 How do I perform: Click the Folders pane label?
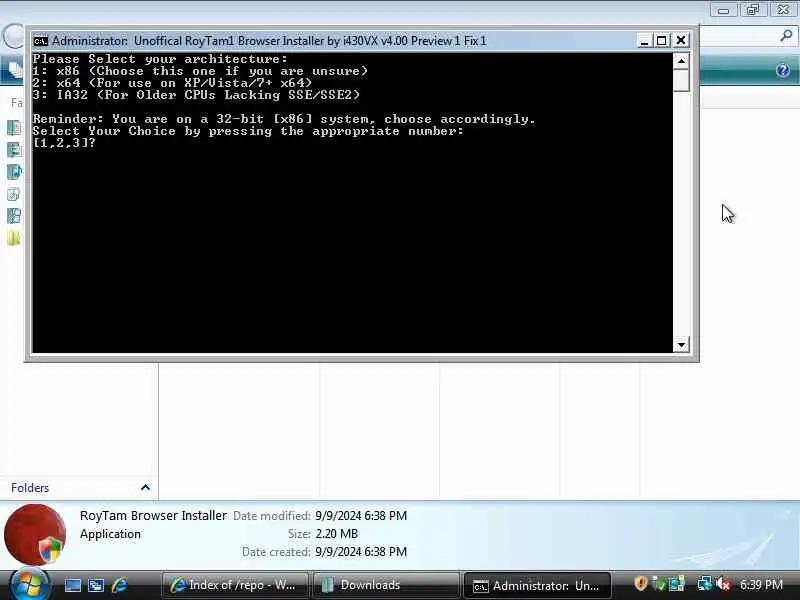30,488
